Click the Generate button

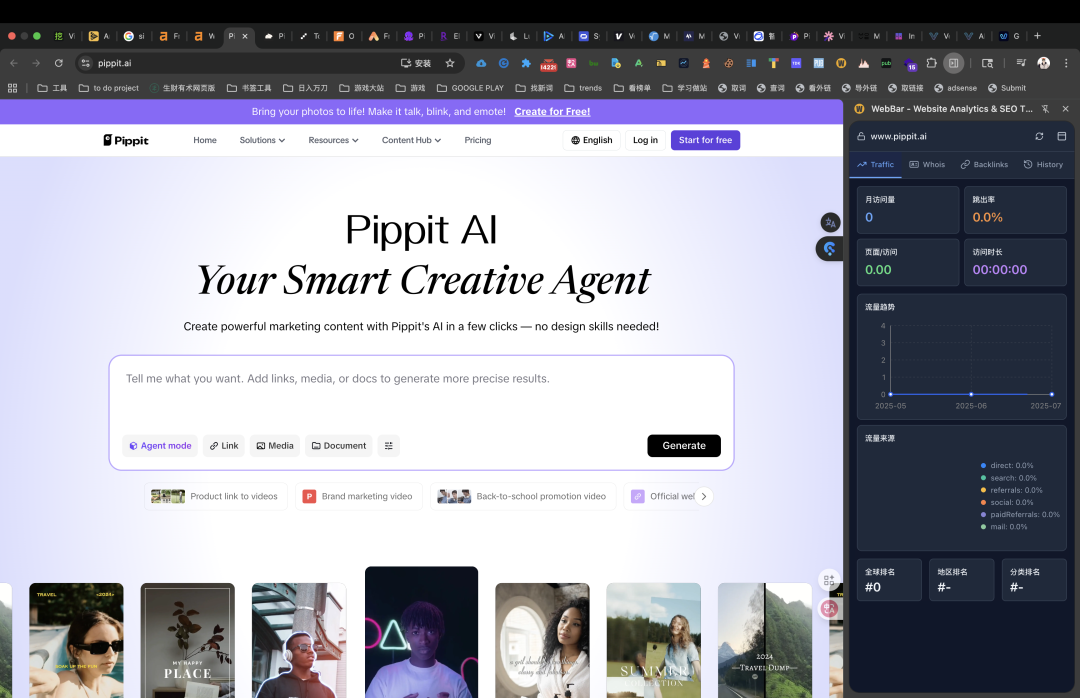684,446
